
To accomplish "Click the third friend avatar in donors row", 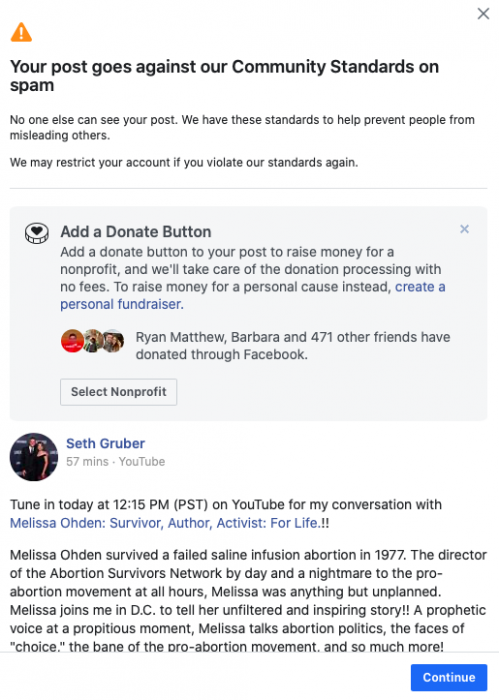I will pos(114,341).
